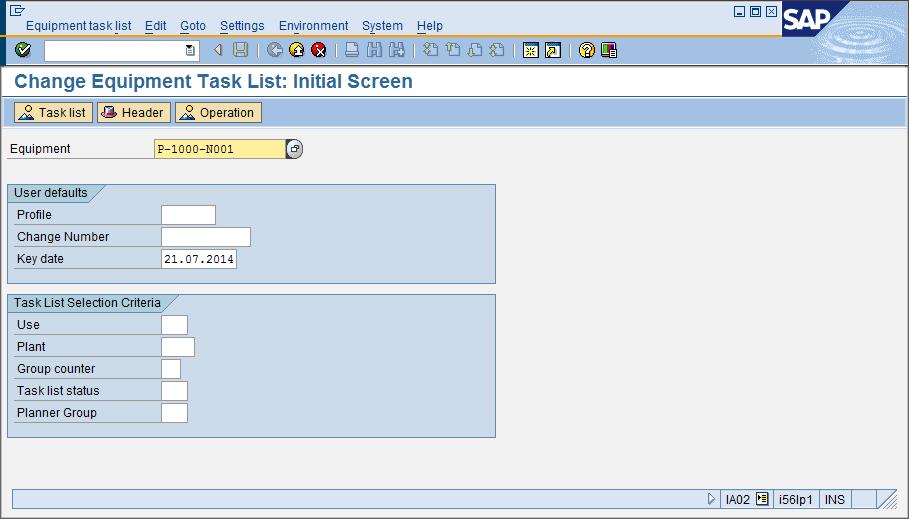This screenshot has width=909, height=519.
Task: Click the Previous Page icon
Action: (452, 50)
